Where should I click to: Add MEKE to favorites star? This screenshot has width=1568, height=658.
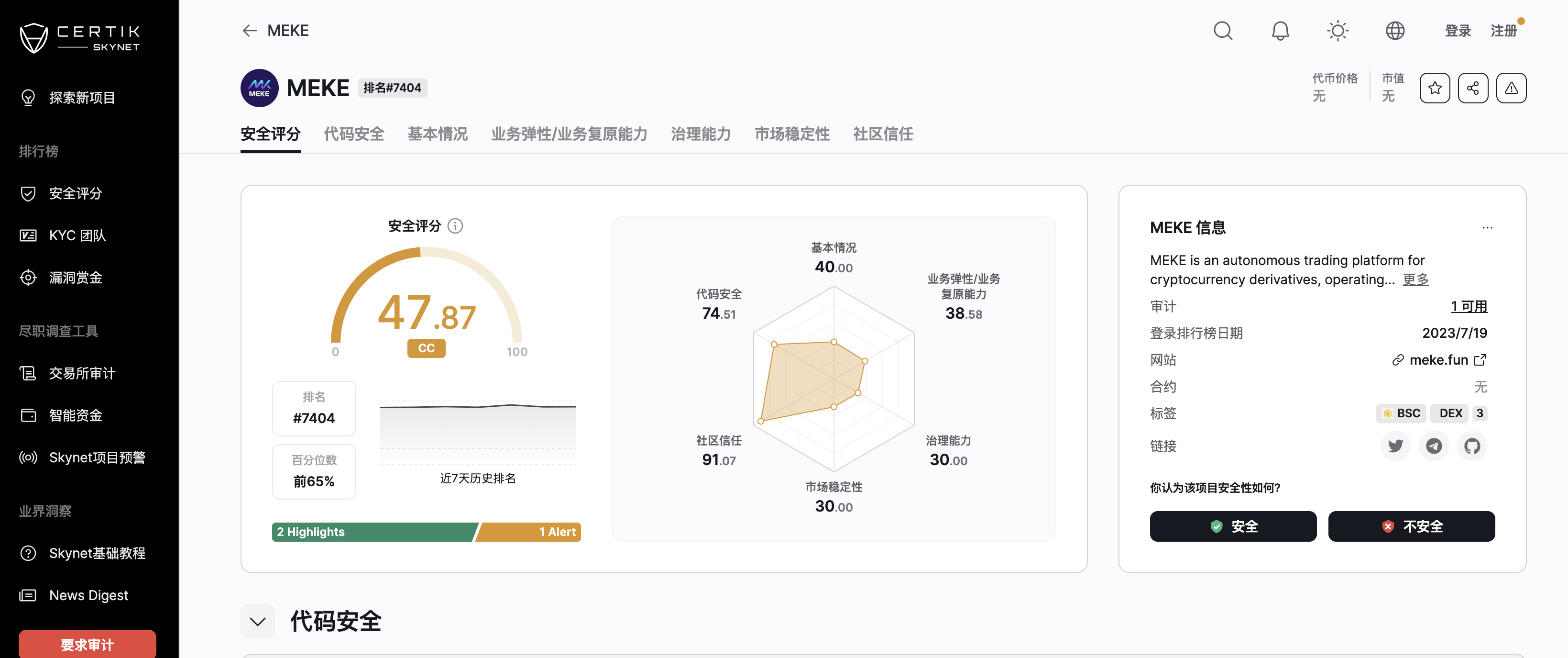tap(1434, 89)
